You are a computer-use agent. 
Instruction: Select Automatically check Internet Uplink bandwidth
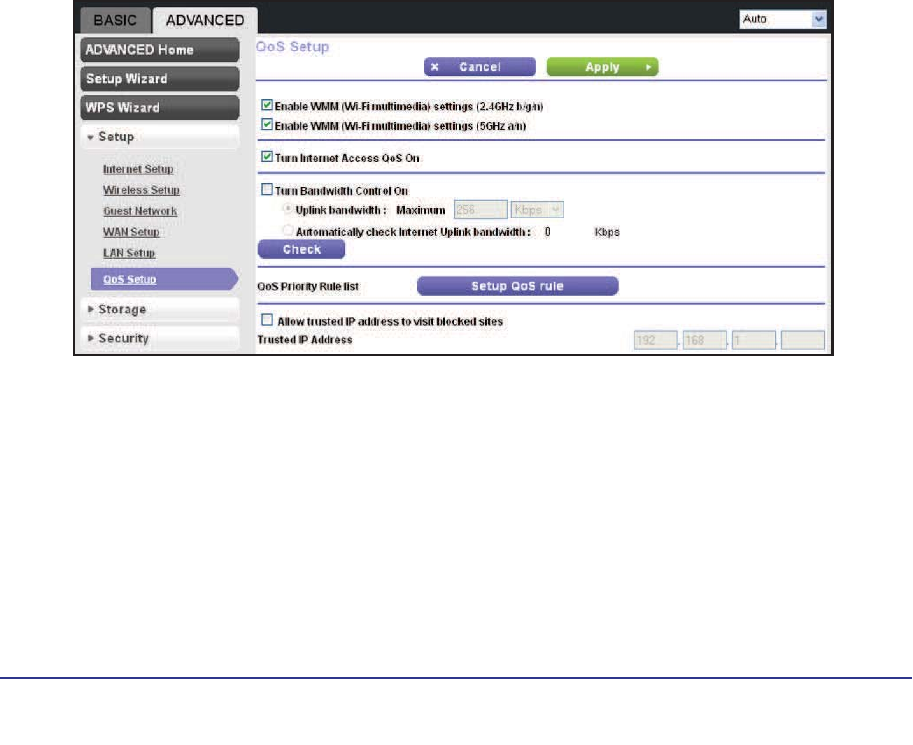click(x=287, y=231)
